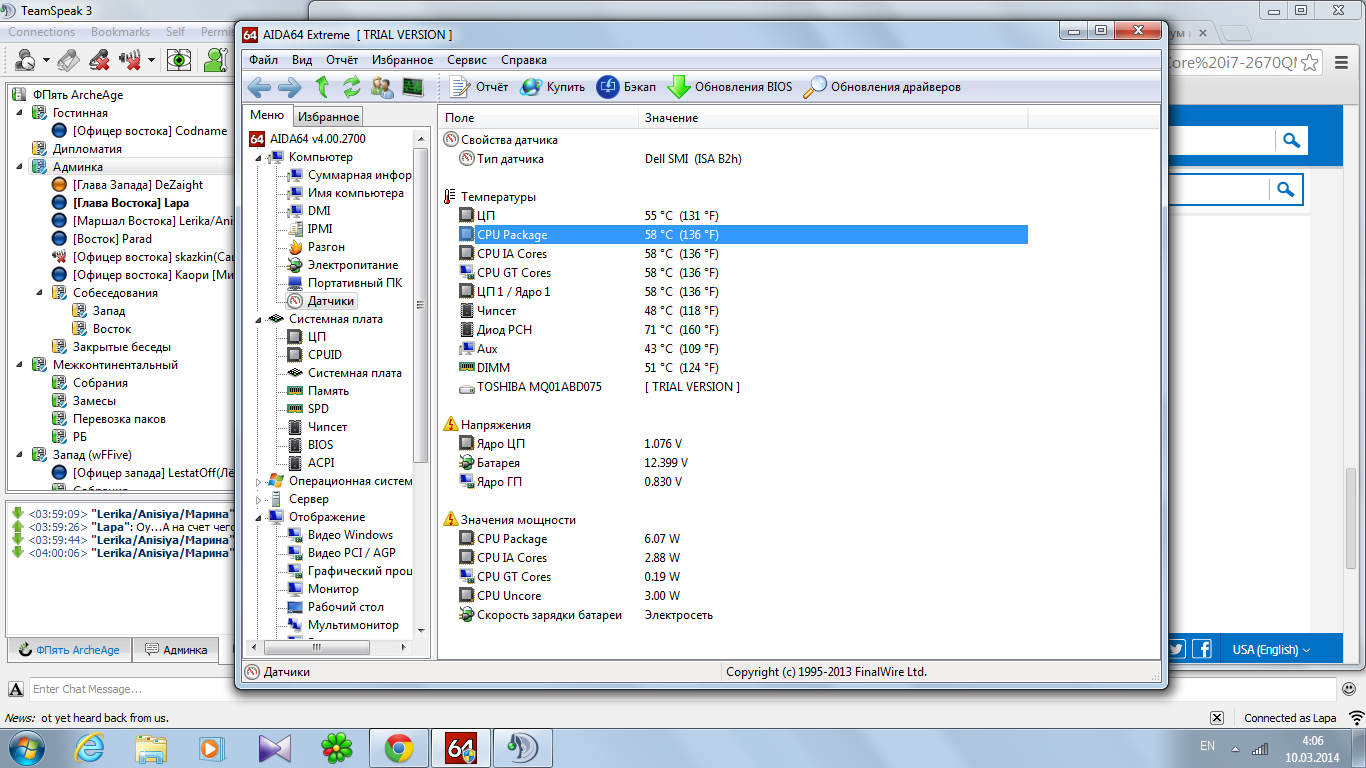Open the Справка menu
1366x768 pixels.
(x=524, y=60)
